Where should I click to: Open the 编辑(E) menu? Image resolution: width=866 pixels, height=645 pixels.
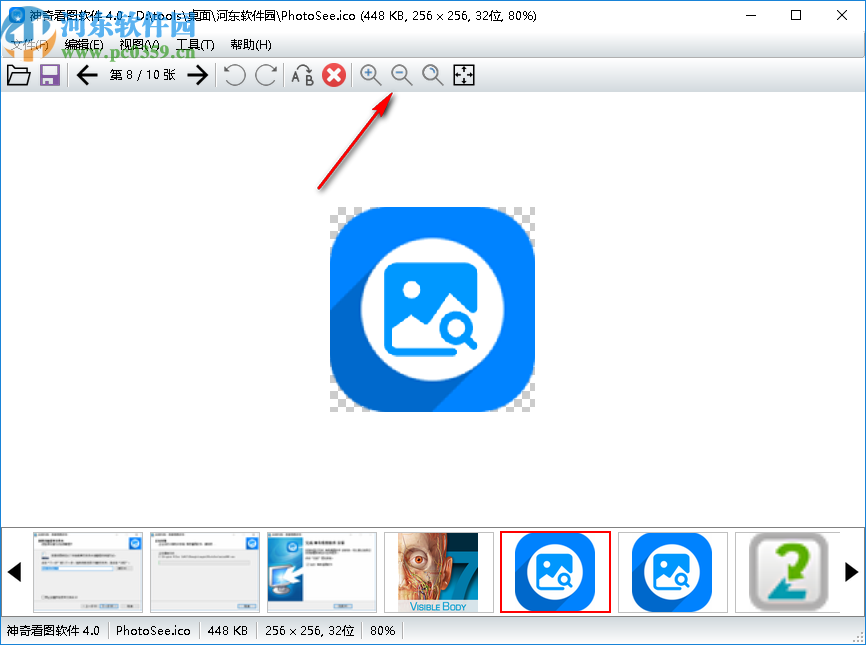84,45
